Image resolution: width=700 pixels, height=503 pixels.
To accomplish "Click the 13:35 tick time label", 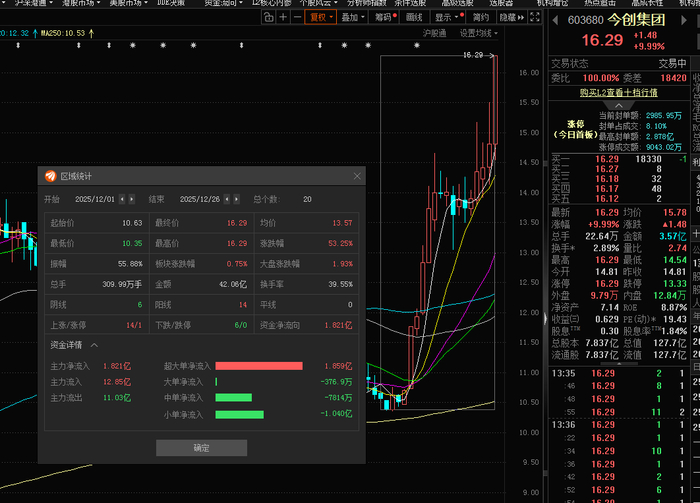I will [563, 373].
